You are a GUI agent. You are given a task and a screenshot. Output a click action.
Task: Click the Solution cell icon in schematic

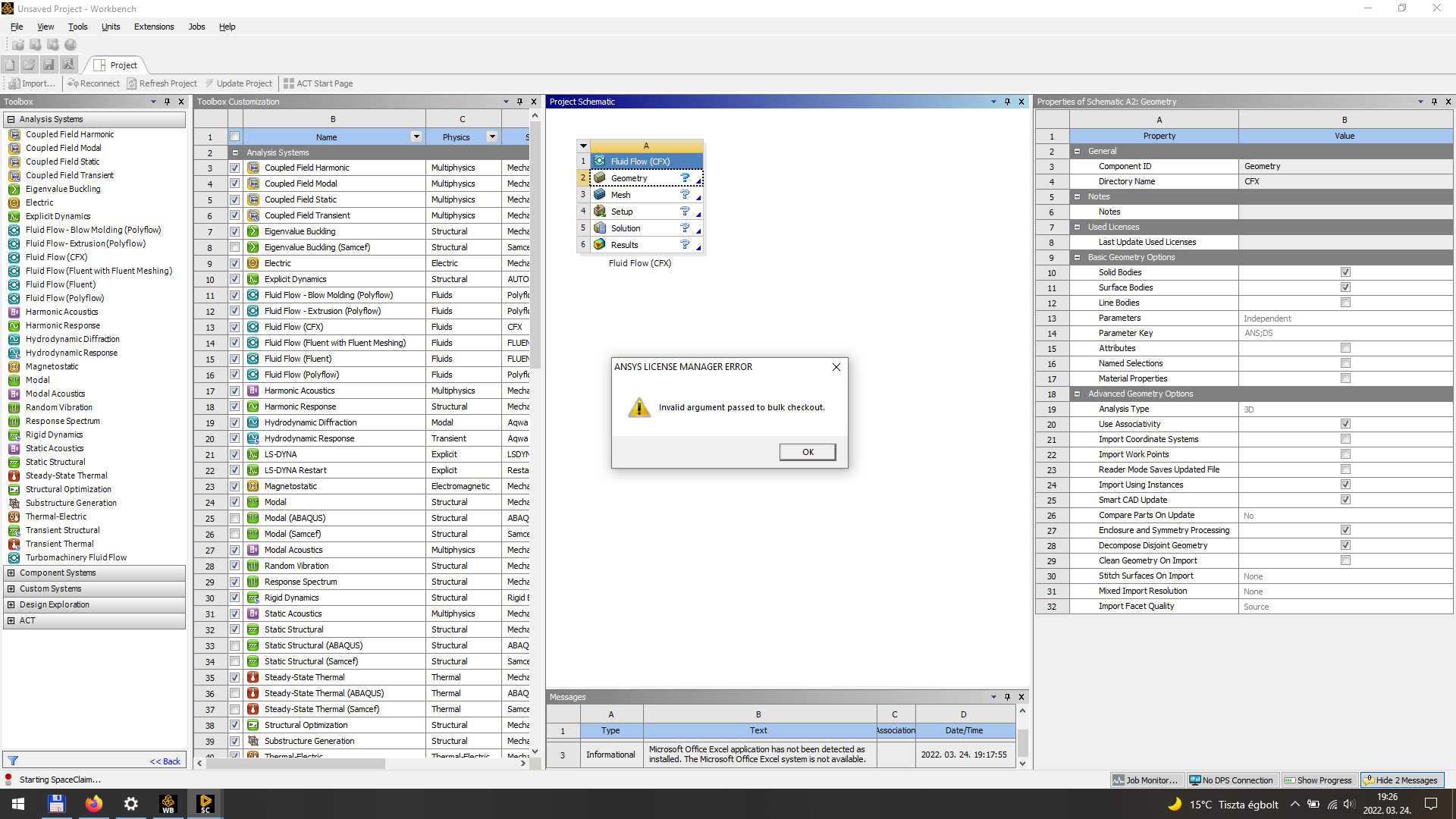point(599,227)
